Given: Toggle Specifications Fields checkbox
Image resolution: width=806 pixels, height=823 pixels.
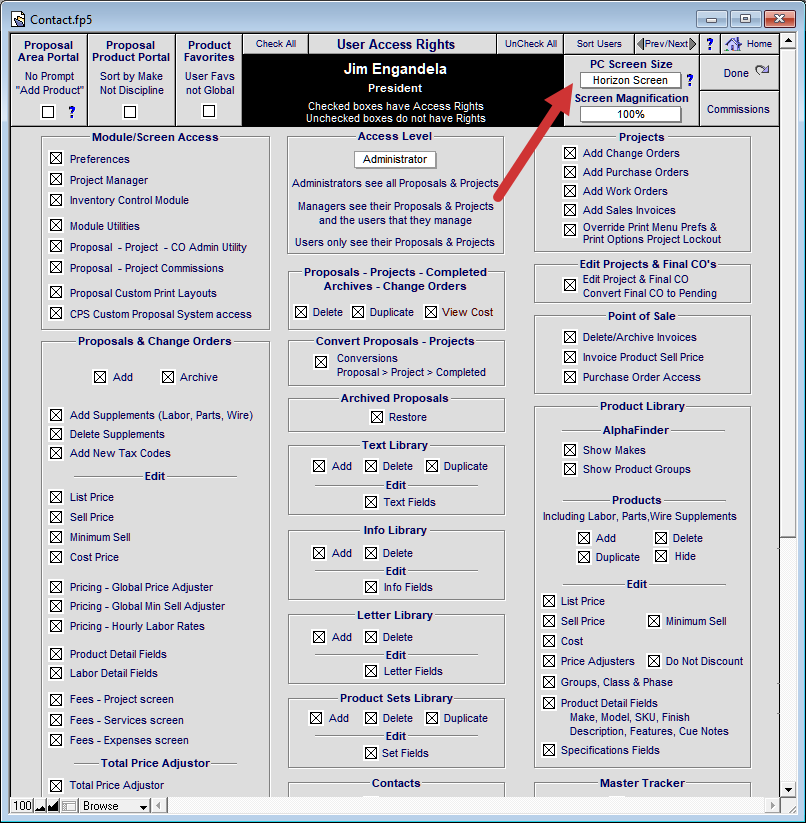Looking at the screenshot, I should pos(549,750).
